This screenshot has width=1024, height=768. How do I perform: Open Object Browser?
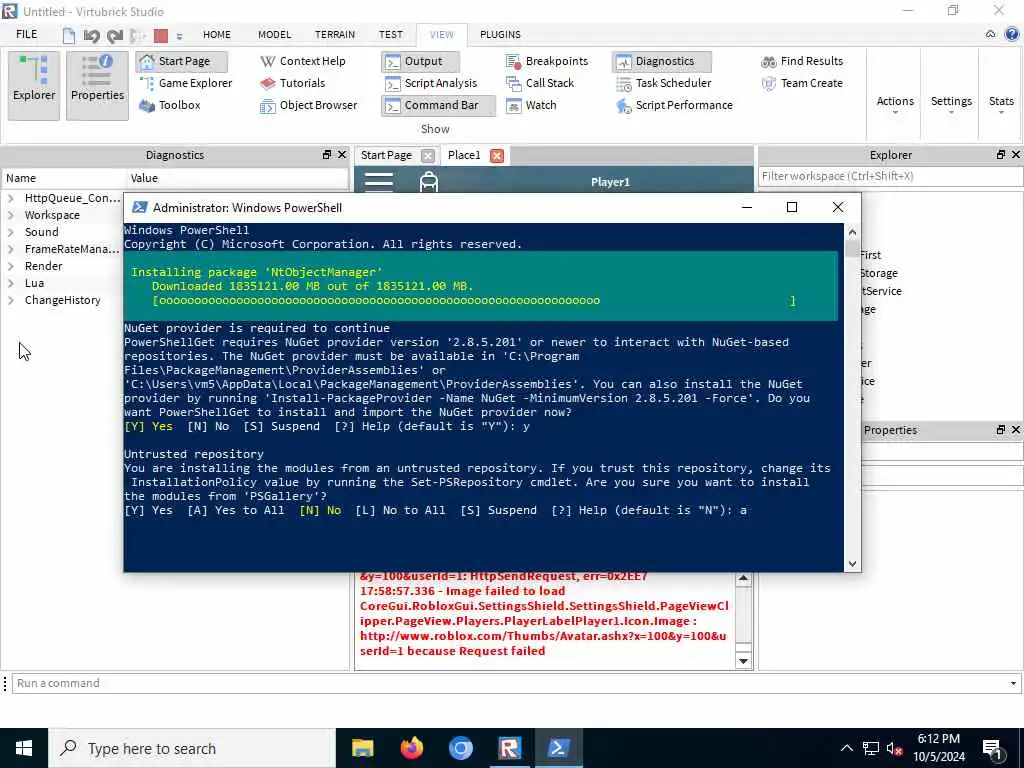(x=308, y=105)
